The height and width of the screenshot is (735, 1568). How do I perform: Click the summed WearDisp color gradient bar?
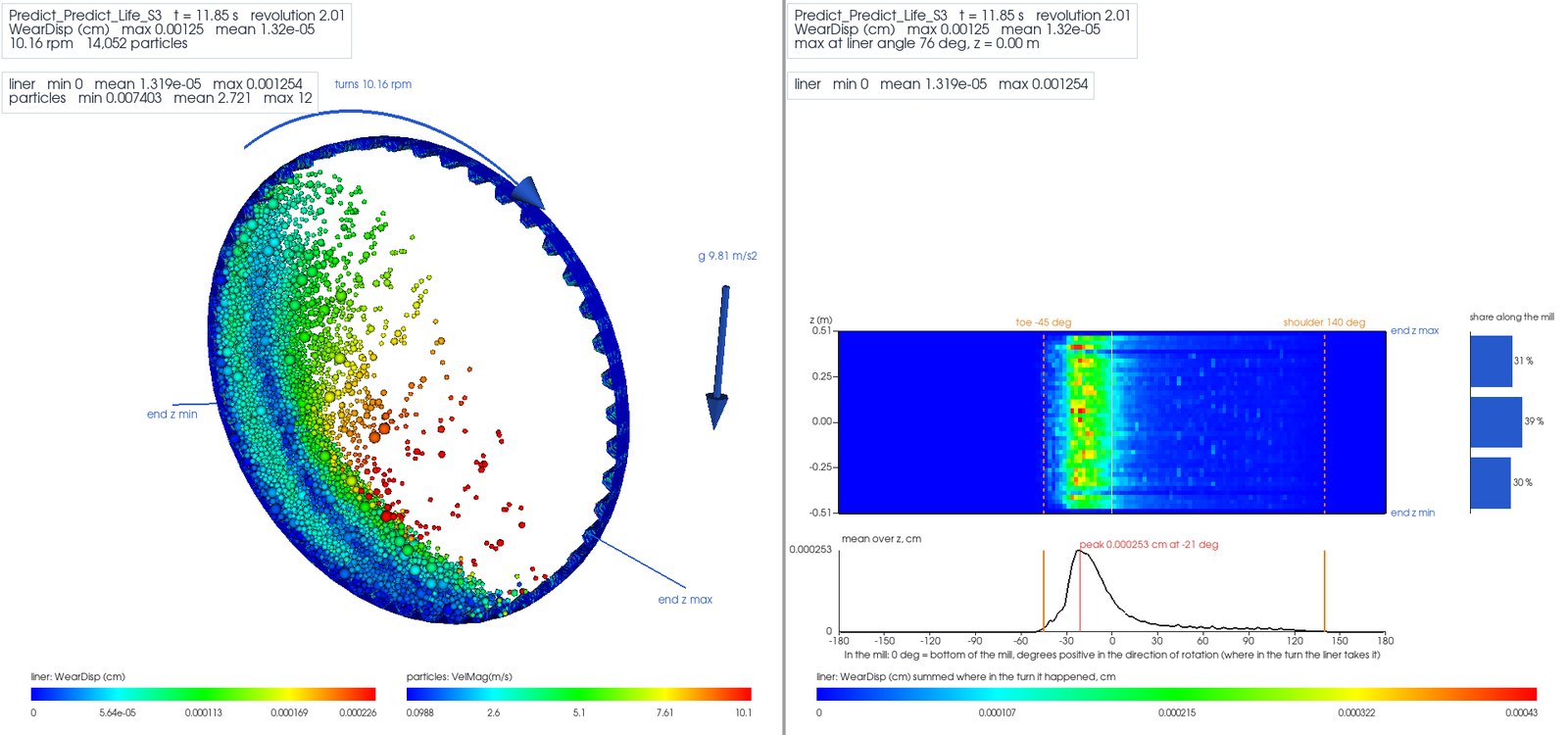[1176, 694]
